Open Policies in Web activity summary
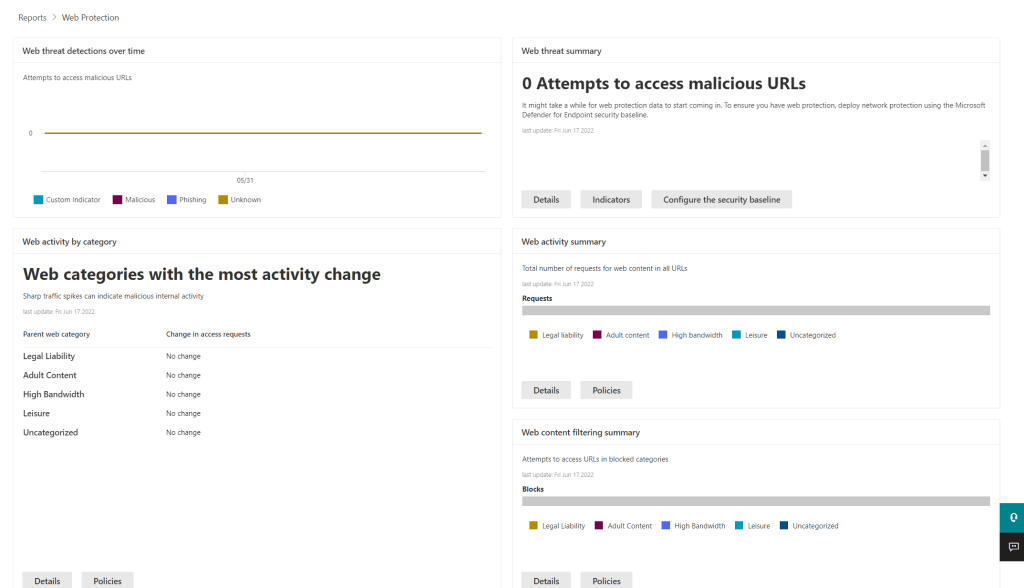Screen dimensions: 1024x588 (606, 390)
